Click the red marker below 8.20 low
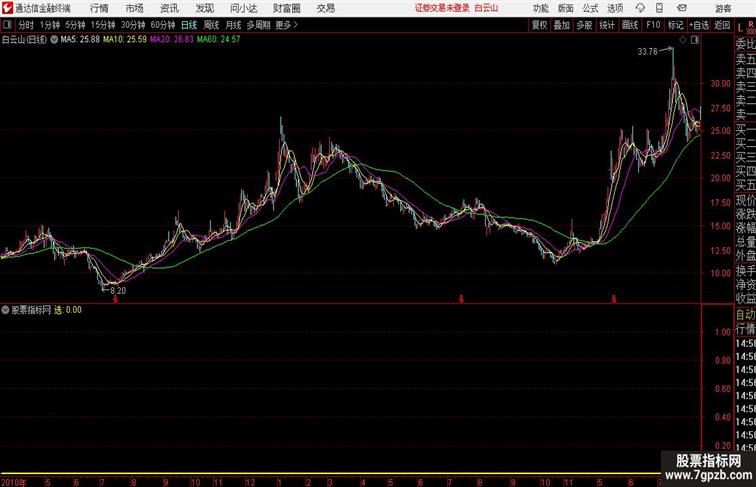Screen dimensions: 756x487 click(115, 299)
